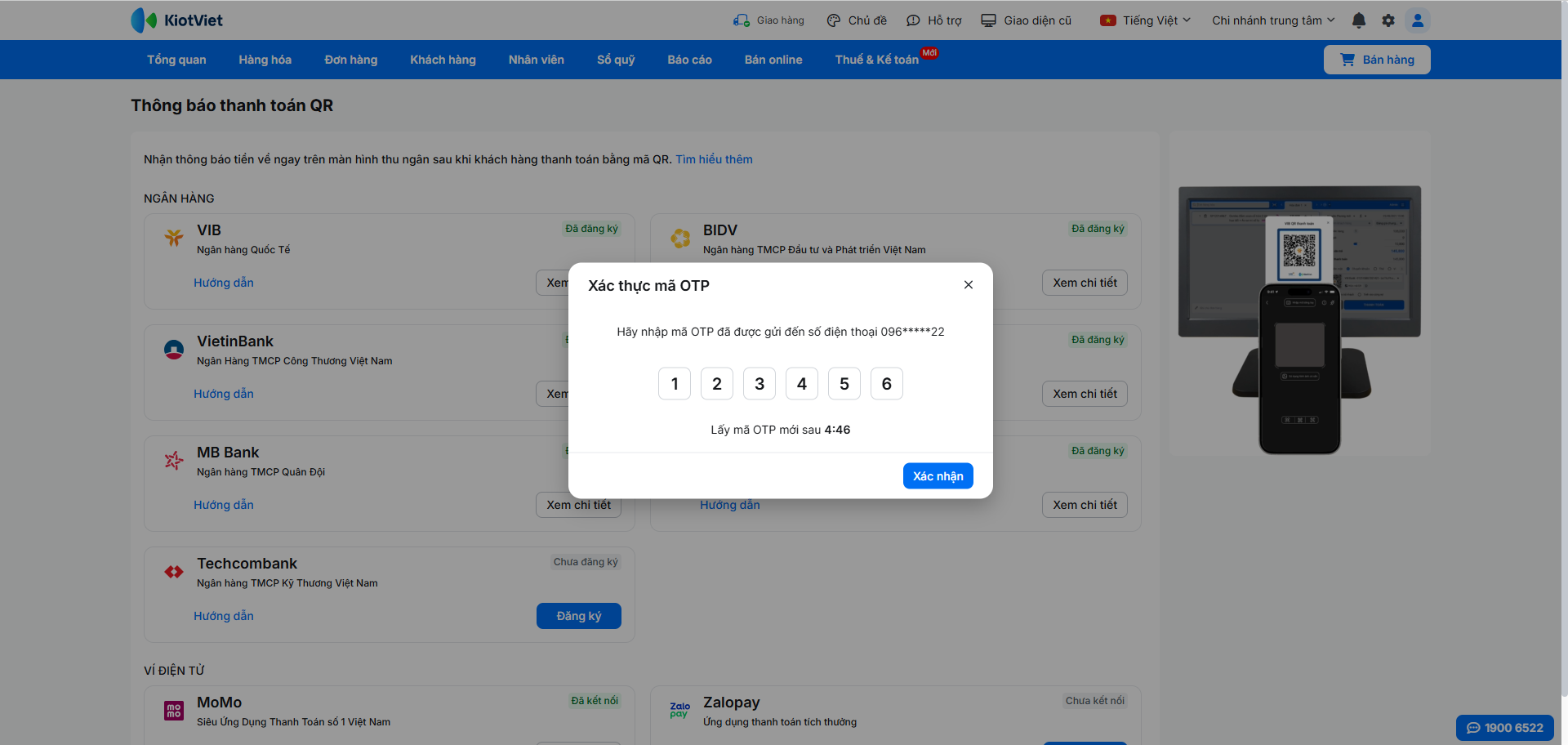The image size is (1568, 745).
Task: Open the settings gear
Action: (1388, 20)
